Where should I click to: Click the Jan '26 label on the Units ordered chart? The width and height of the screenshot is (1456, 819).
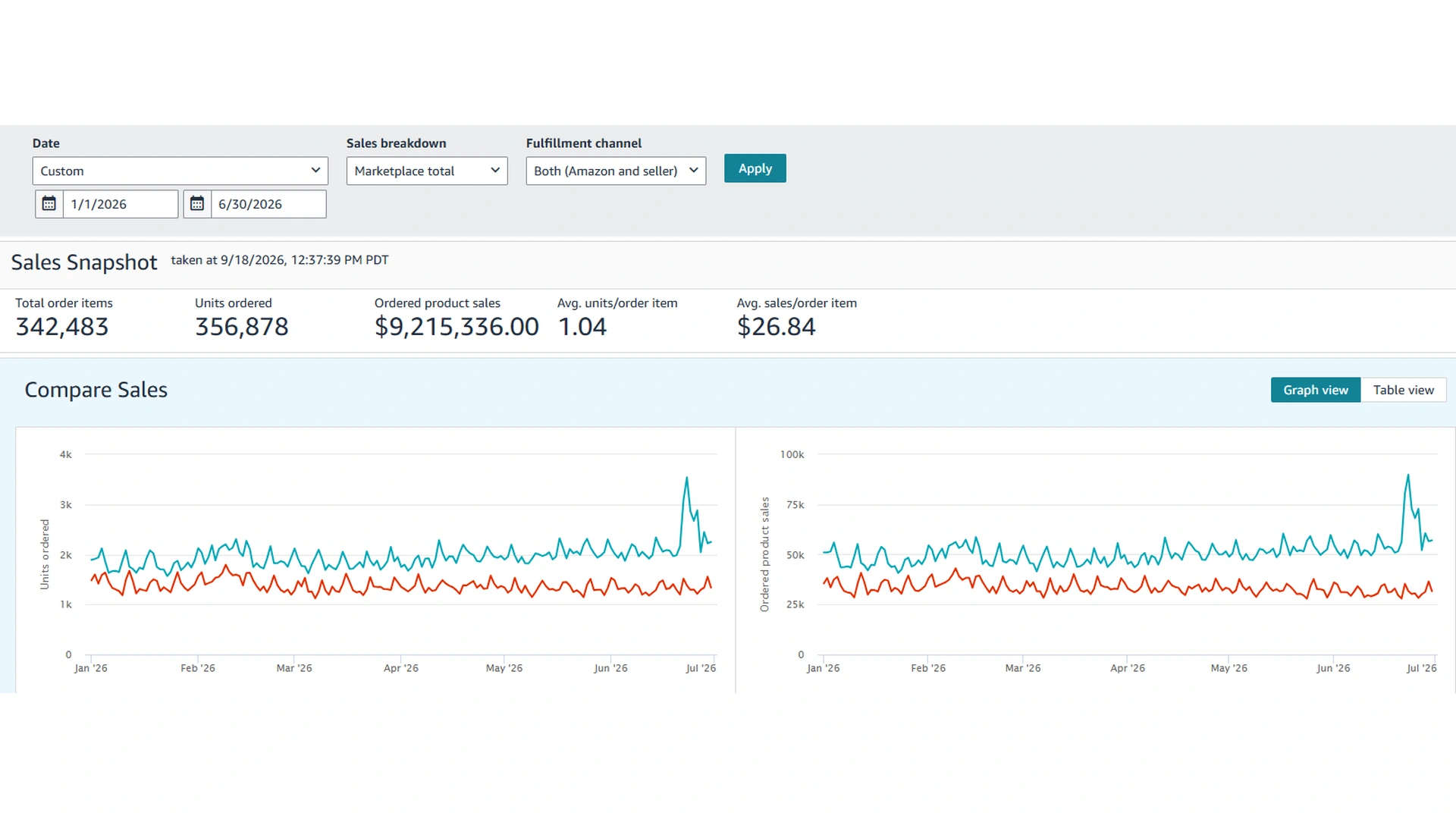click(x=91, y=668)
